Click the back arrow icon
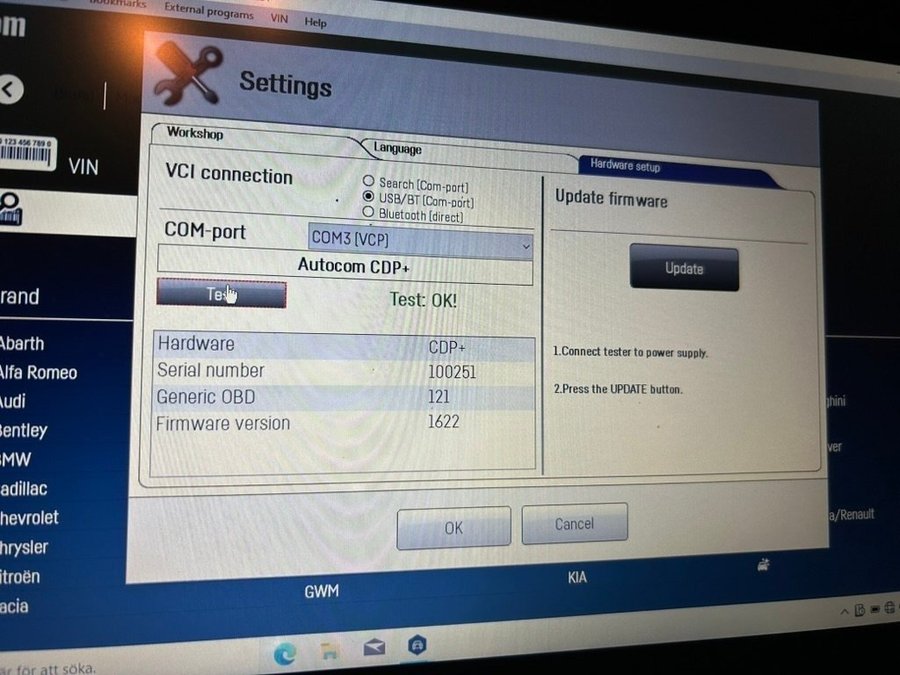 click(x=9, y=91)
